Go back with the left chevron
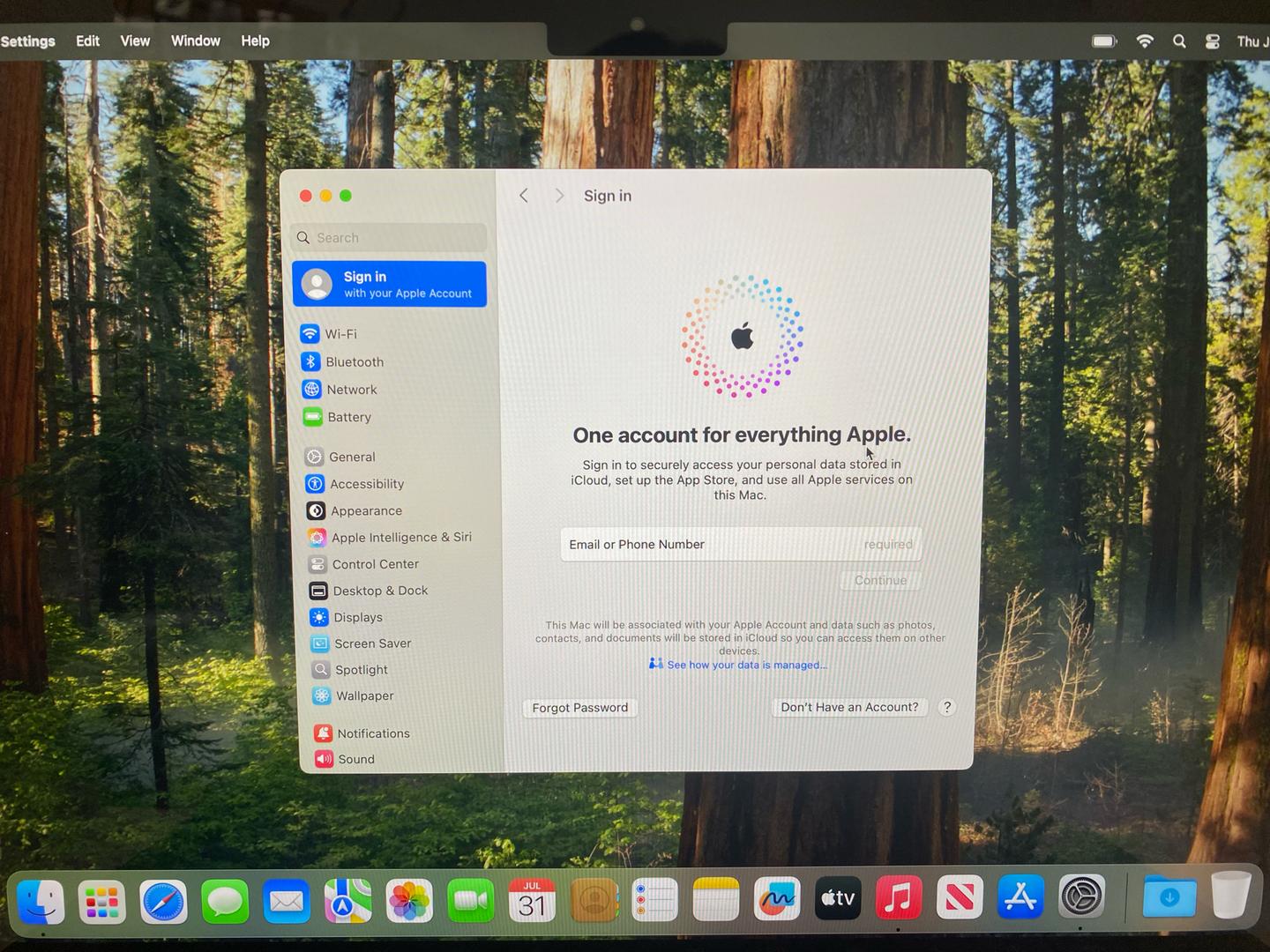Viewport: 1270px width, 952px height. [x=524, y=196]
